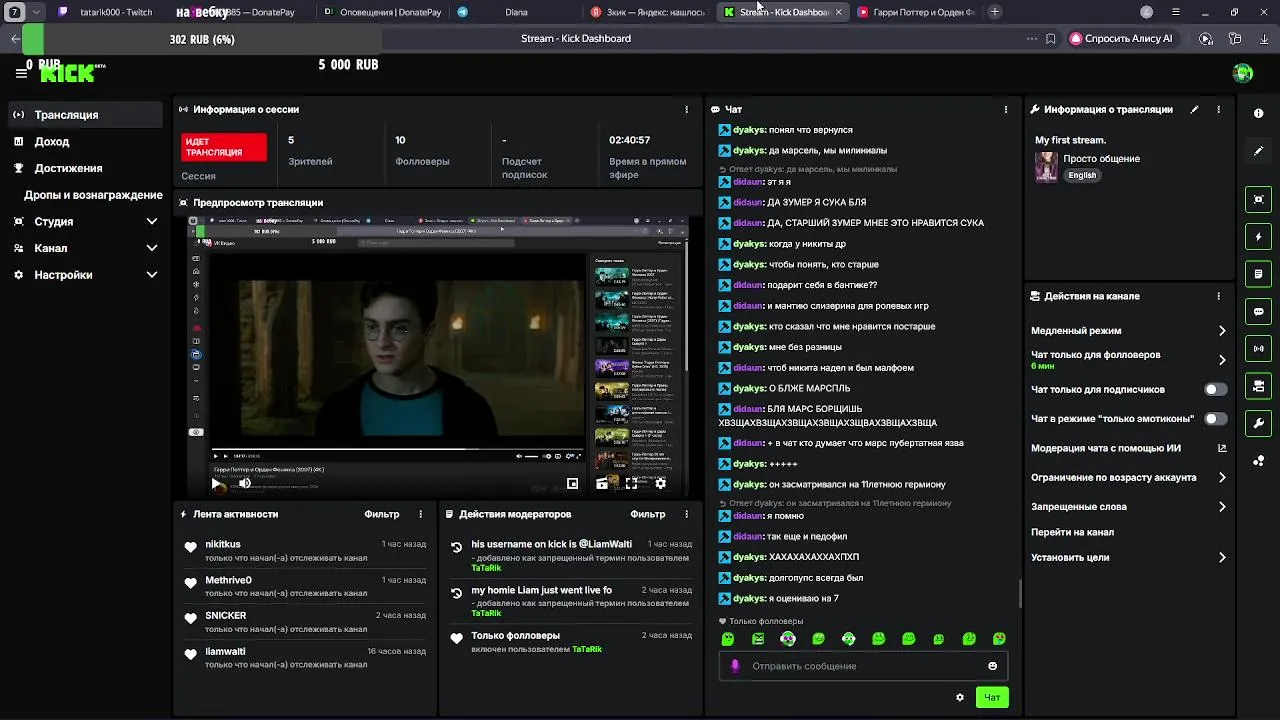Select Трансляция in the left sidebar
The width and height of the screenshot is (1280, 720).
point(85,115)
